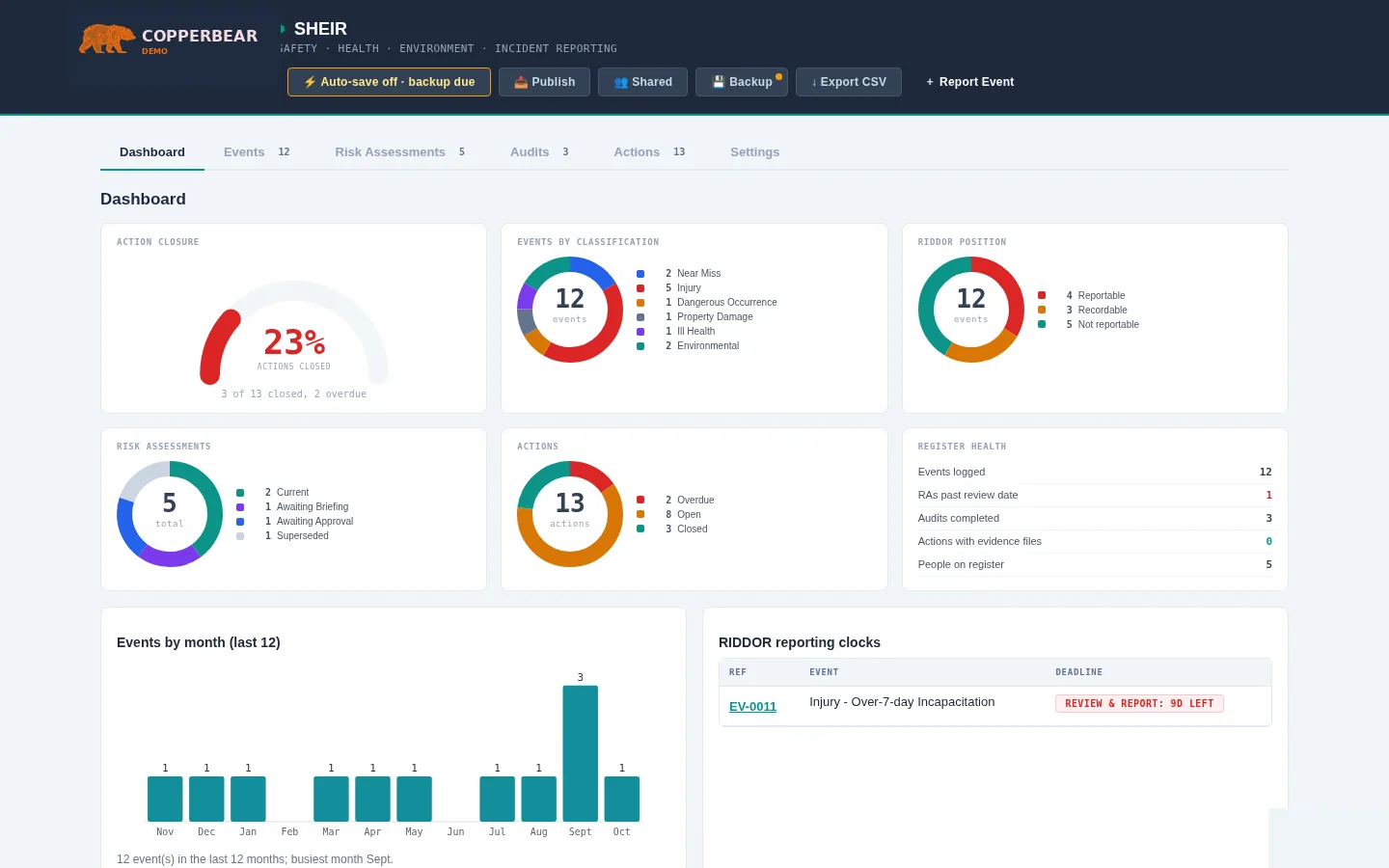Click the Overdue legend label in the Actions card
The image size is (1389, 868).
coord(695,501)
